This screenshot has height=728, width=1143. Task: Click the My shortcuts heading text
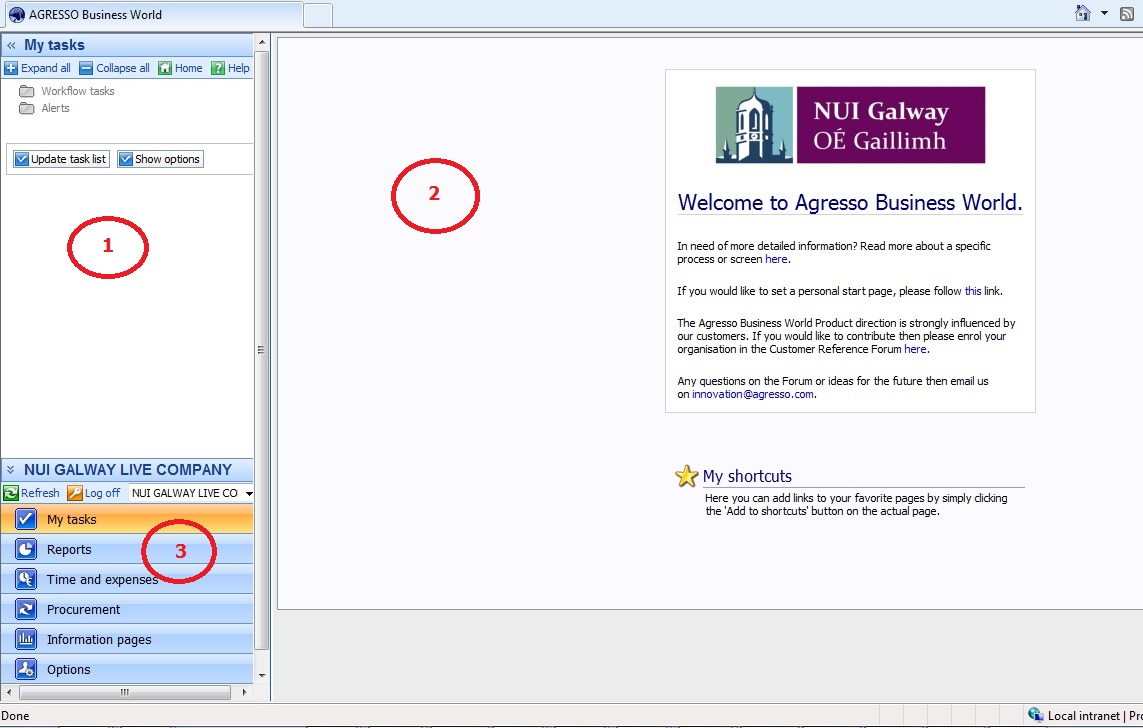[x=747, y=477]
